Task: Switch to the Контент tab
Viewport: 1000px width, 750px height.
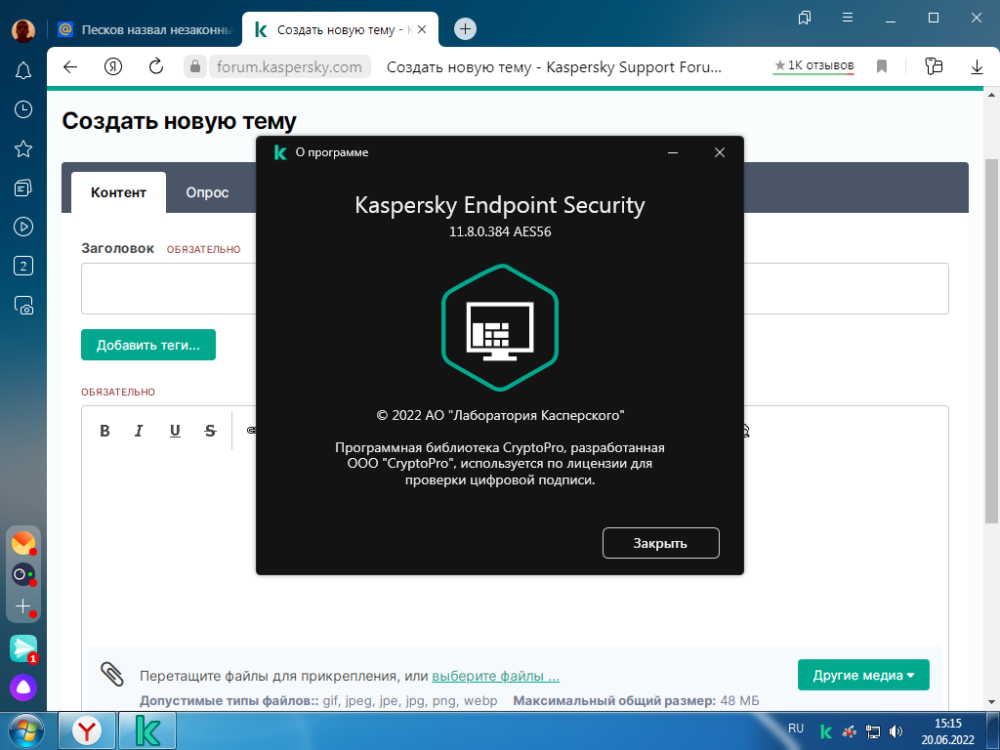Action: (x=119, y=192)
